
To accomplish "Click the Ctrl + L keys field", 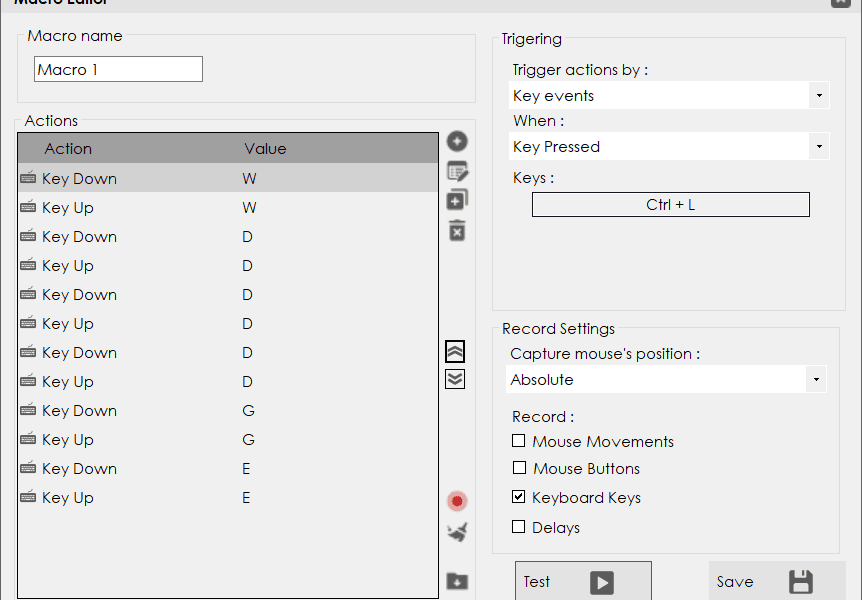I will tap(670, 205).
